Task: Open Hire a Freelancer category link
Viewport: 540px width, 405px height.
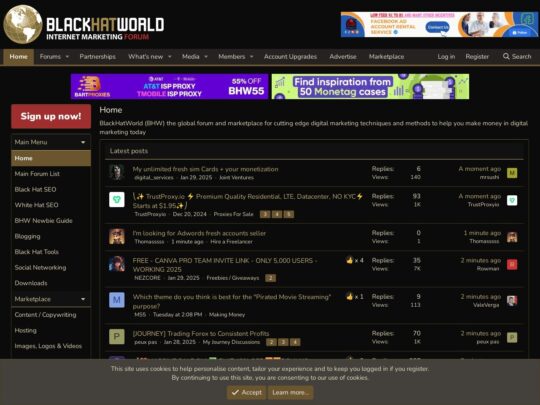Action: (x=231, y=242)
